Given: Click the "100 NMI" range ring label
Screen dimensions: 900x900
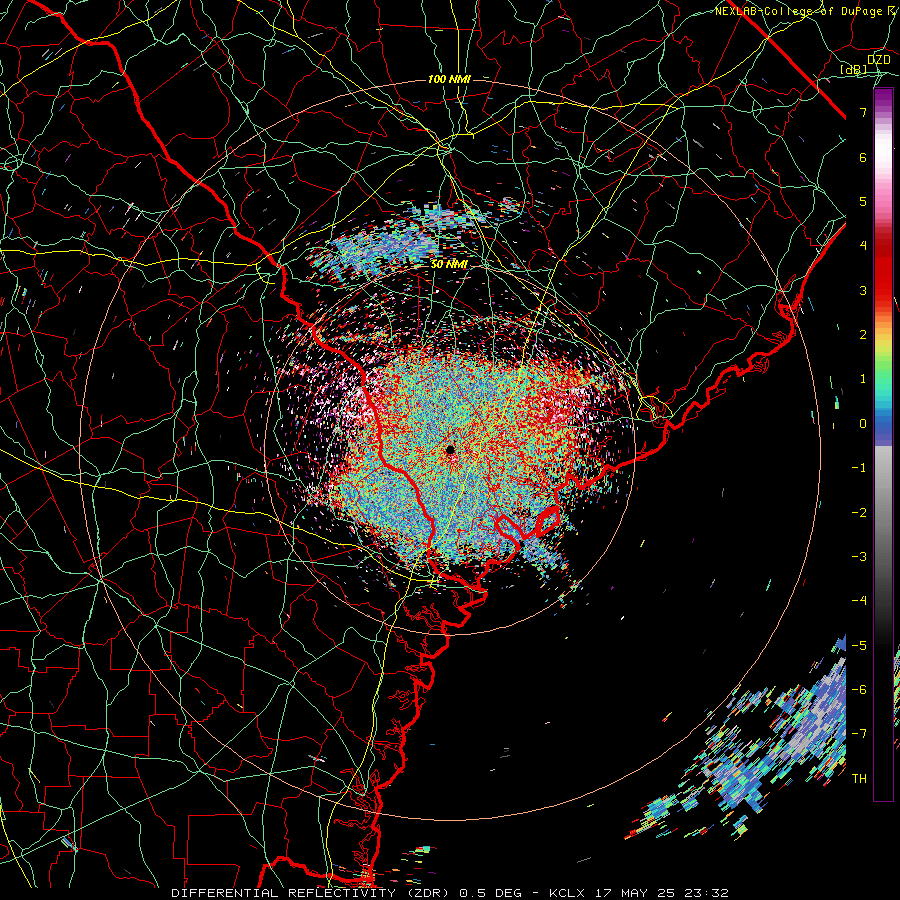Looking at the screenshot, I should pyautogui.click(x=449, y=79).
